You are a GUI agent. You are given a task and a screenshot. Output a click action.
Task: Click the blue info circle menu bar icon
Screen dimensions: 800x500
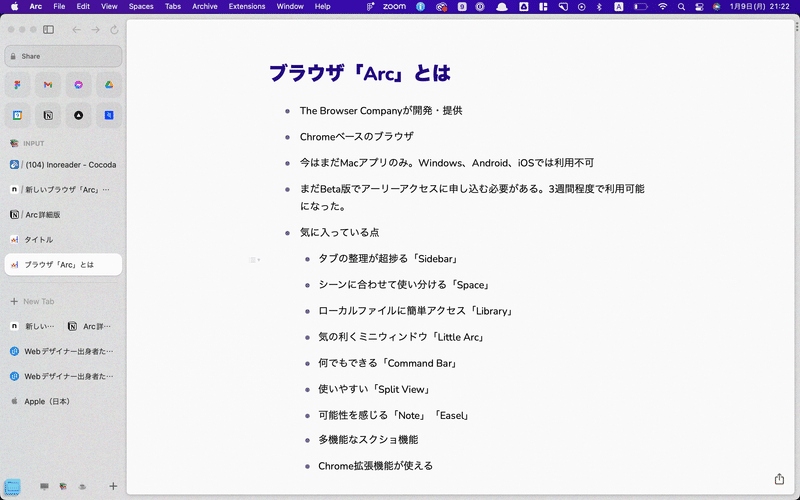(420, 7)
